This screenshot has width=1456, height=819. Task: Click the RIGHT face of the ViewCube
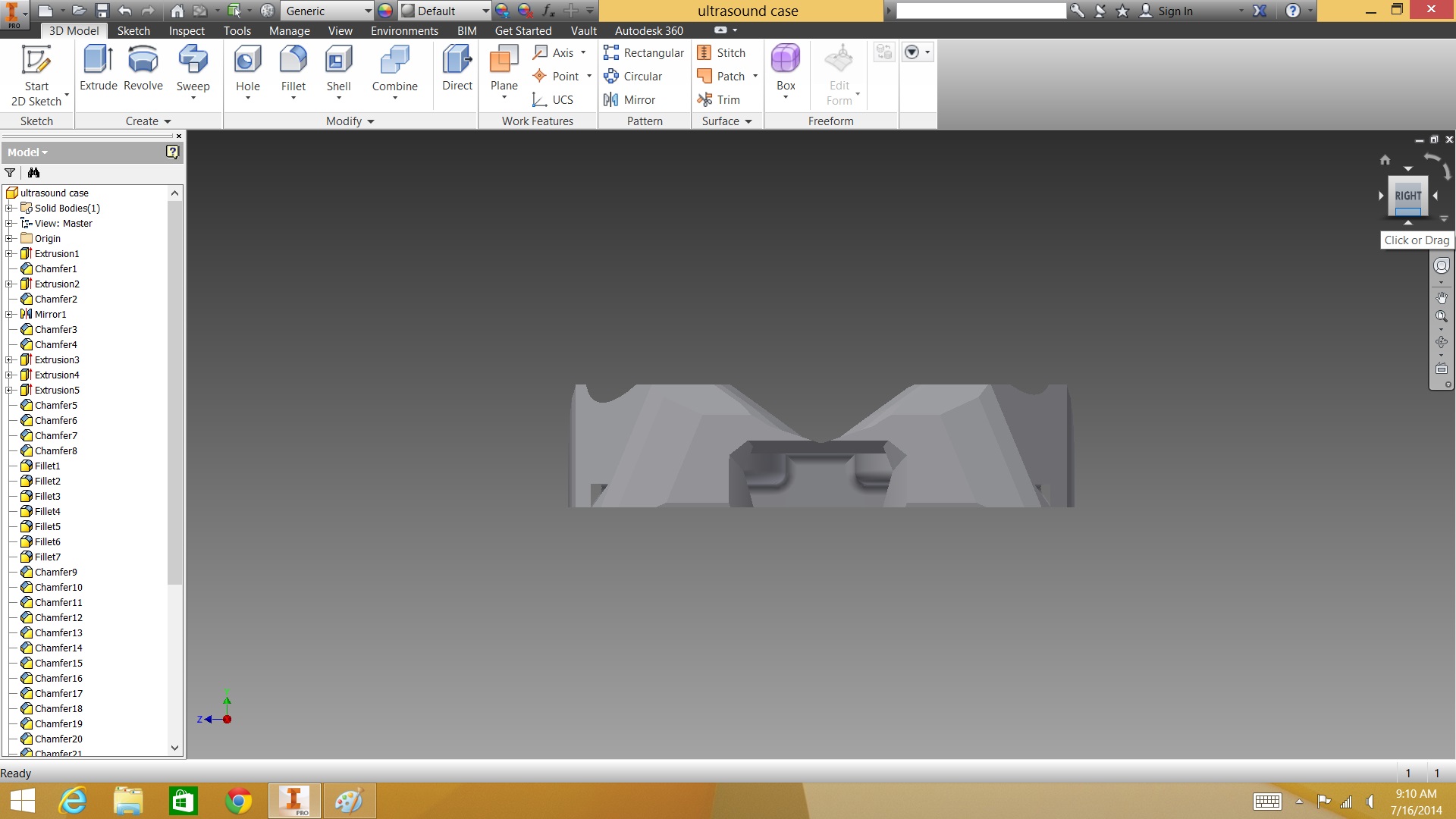pyautogui.click(x=1408, y=196)
